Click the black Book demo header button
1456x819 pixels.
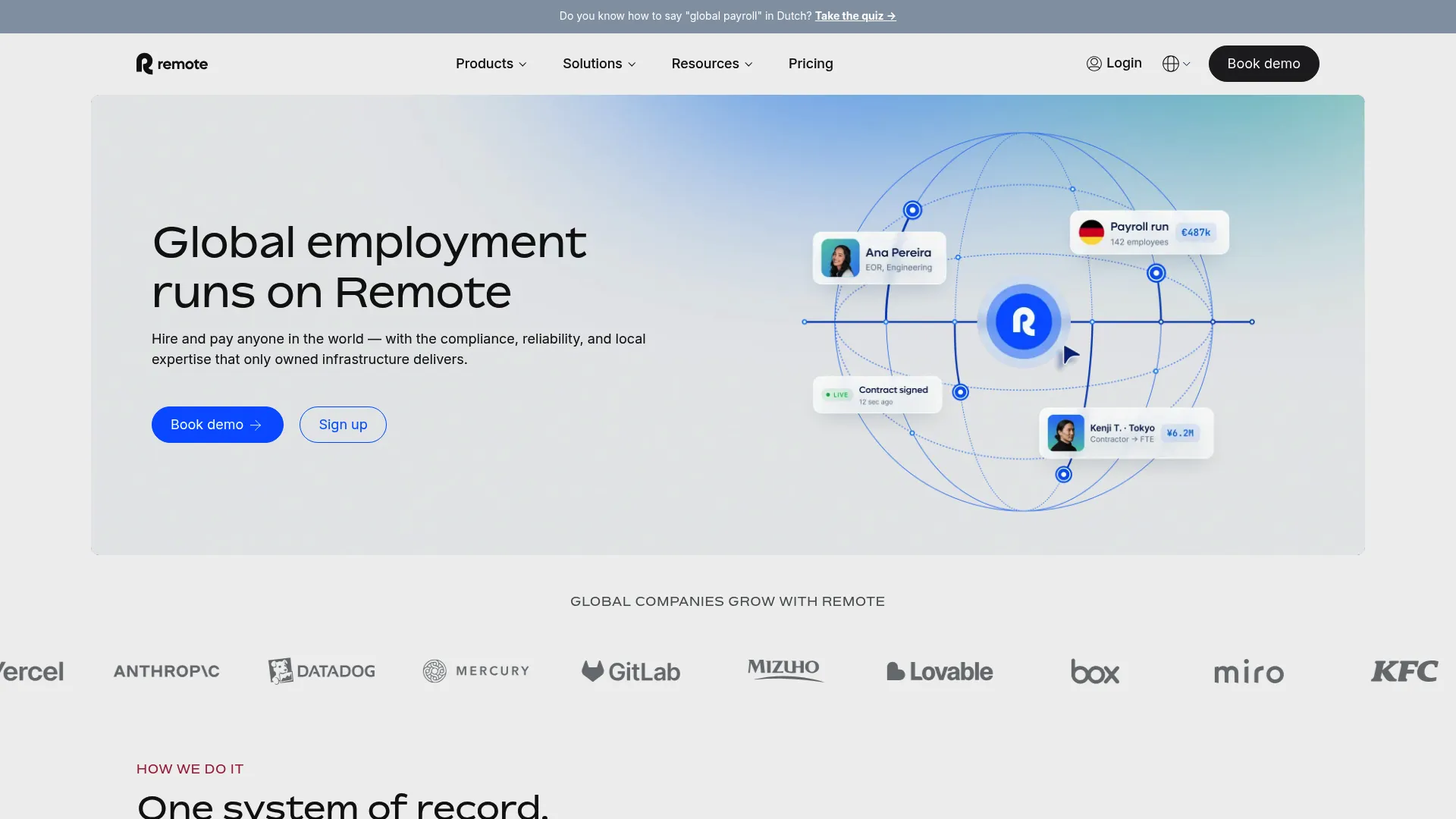coord(1263,64)
